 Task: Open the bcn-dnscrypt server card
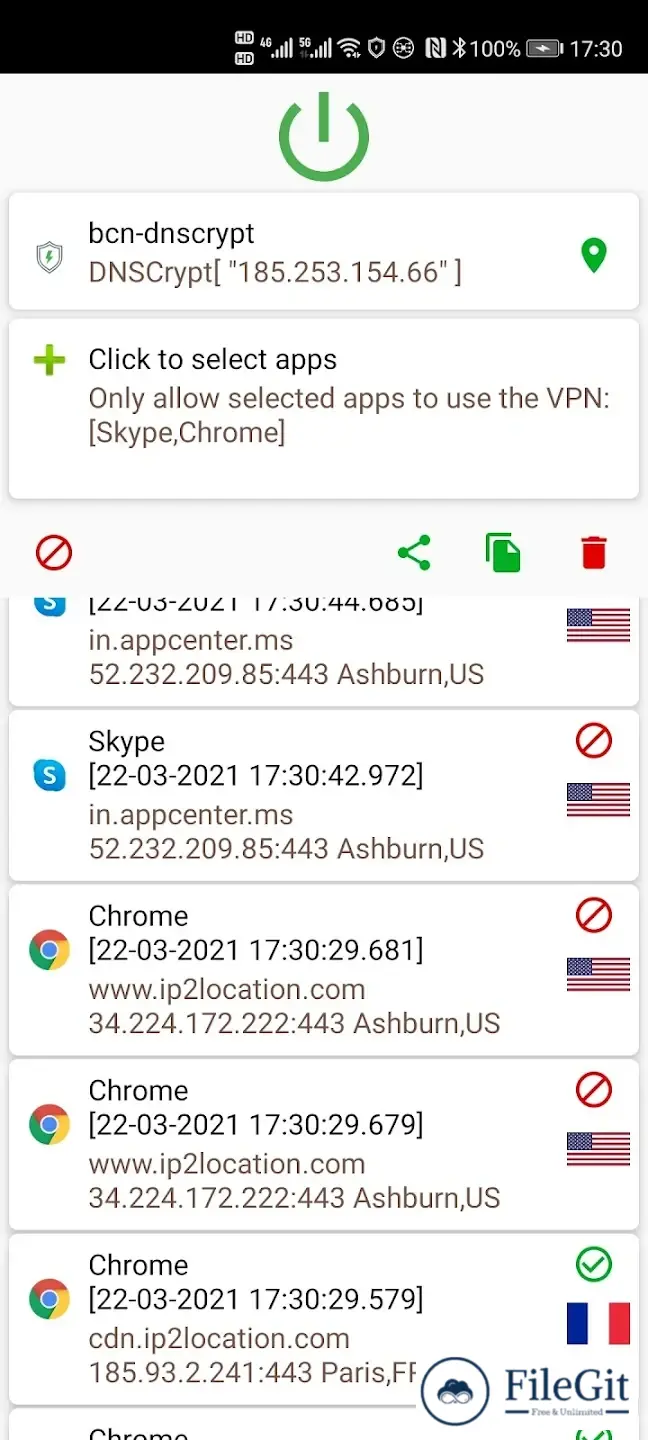(324, 251)
